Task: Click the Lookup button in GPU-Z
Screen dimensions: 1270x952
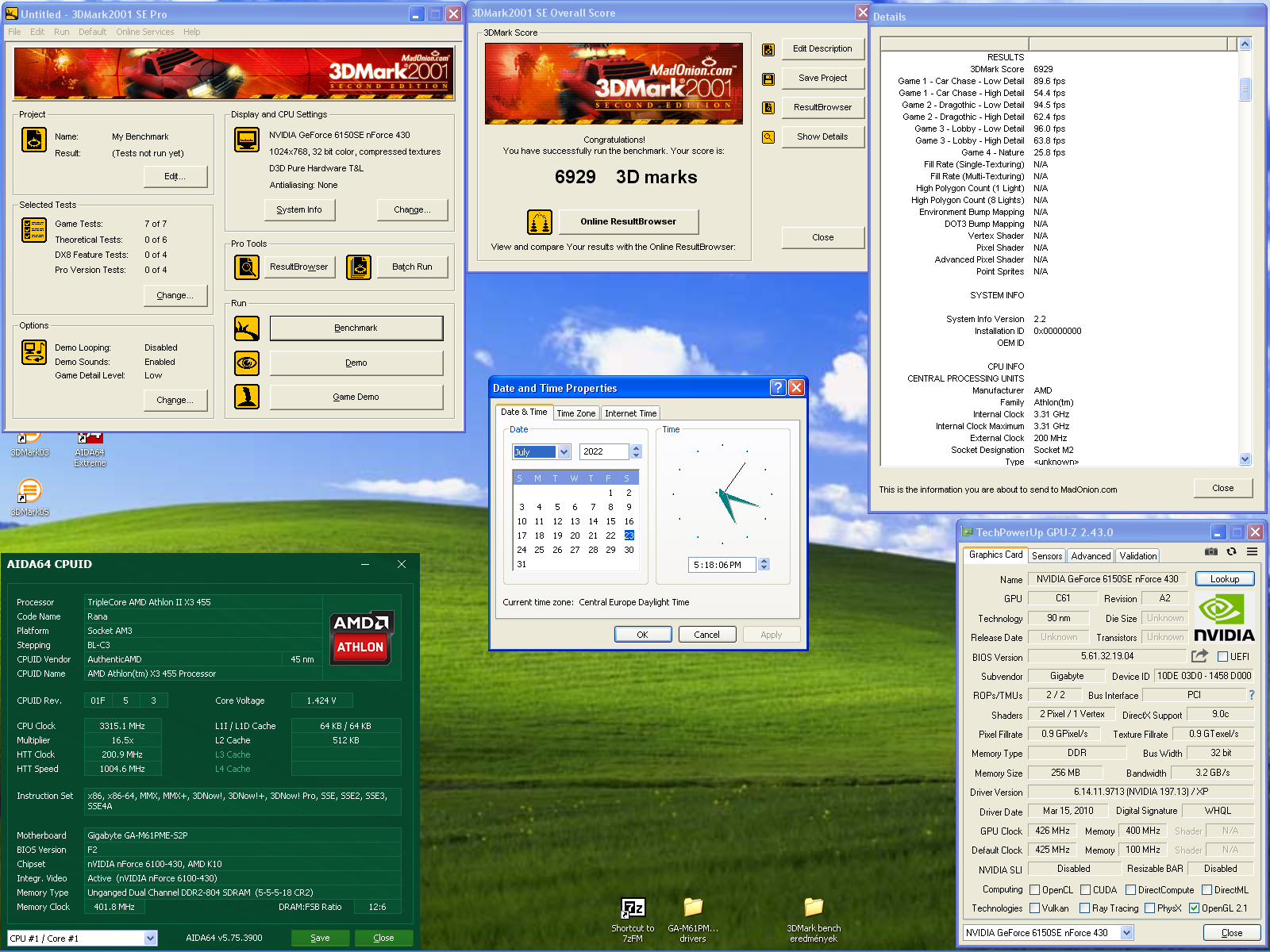Action: click(1225, 579)
